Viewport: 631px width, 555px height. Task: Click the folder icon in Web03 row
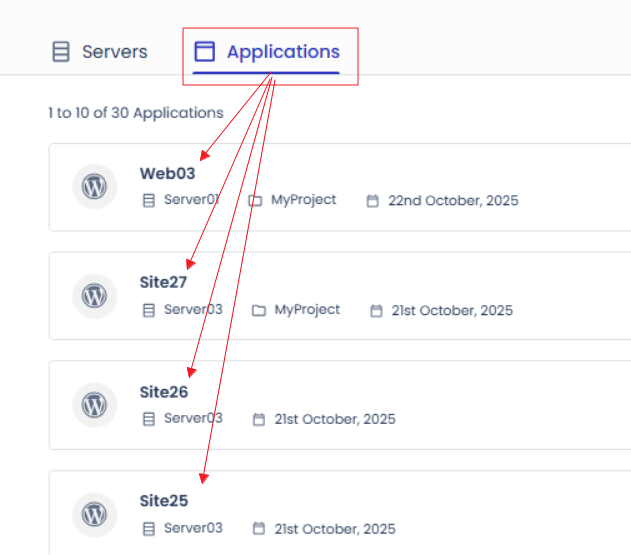click(x=255, y=200)
